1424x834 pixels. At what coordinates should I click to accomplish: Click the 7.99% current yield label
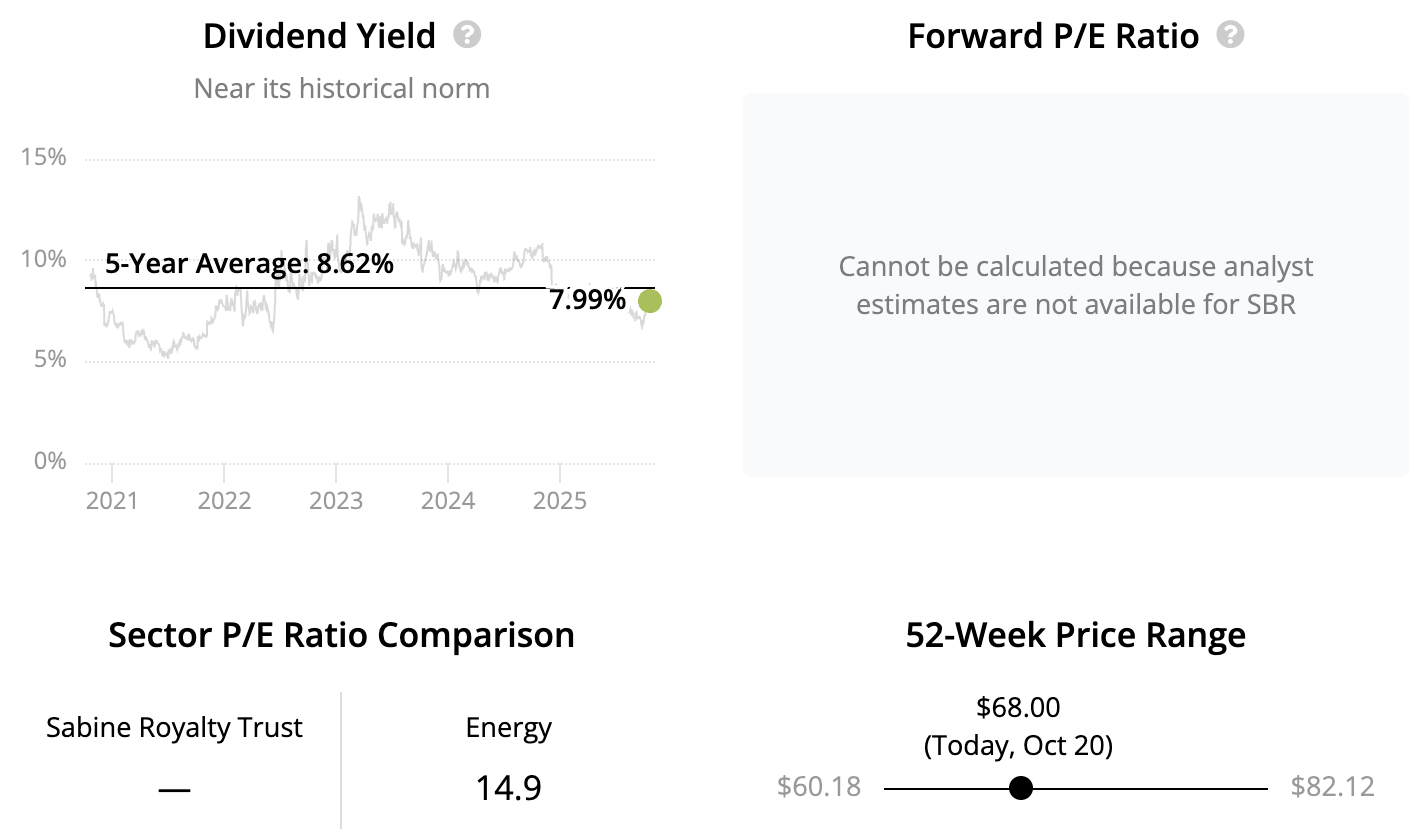(x=587, y=300)
